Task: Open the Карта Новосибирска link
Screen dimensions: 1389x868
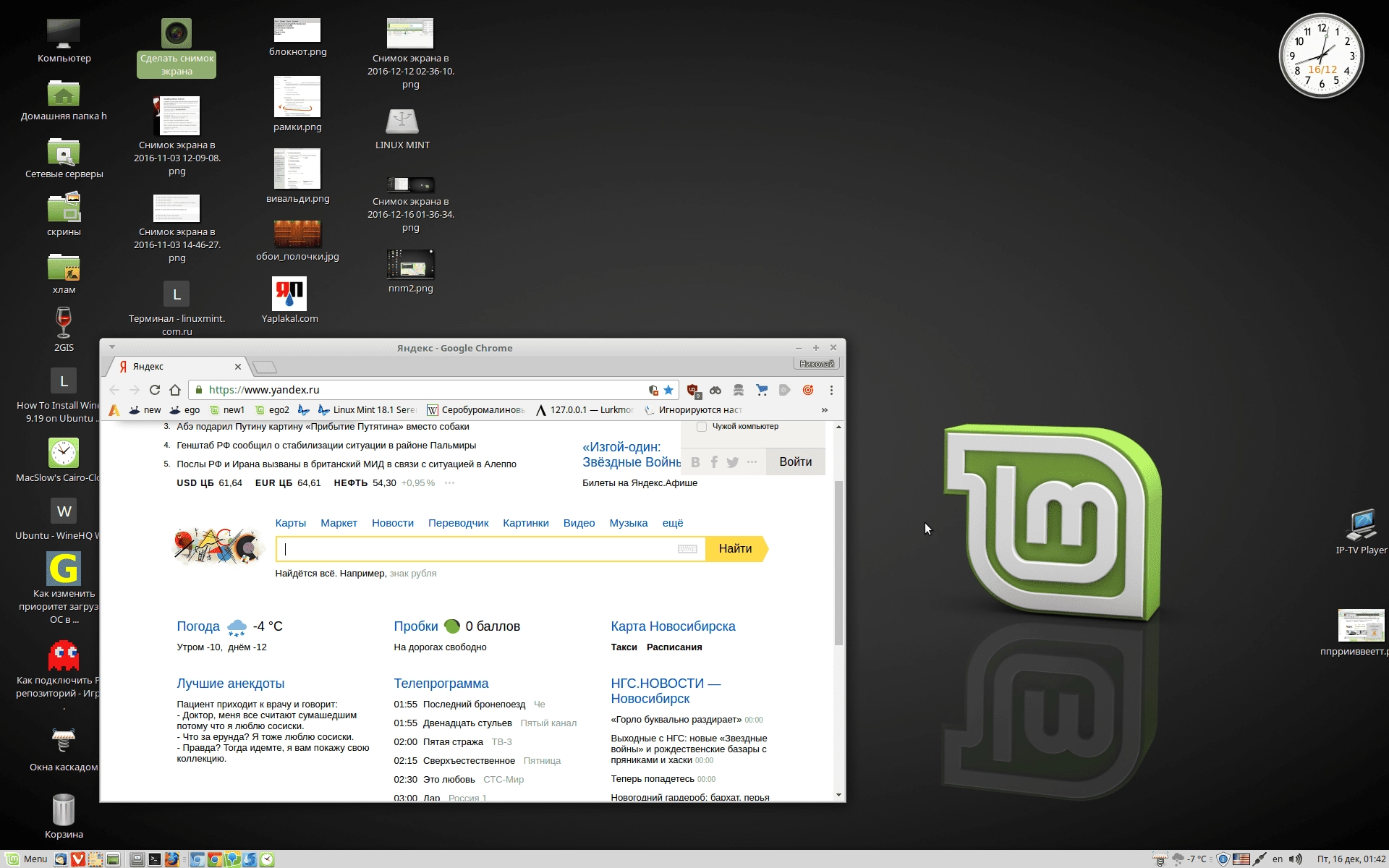Action: [673, 626]
